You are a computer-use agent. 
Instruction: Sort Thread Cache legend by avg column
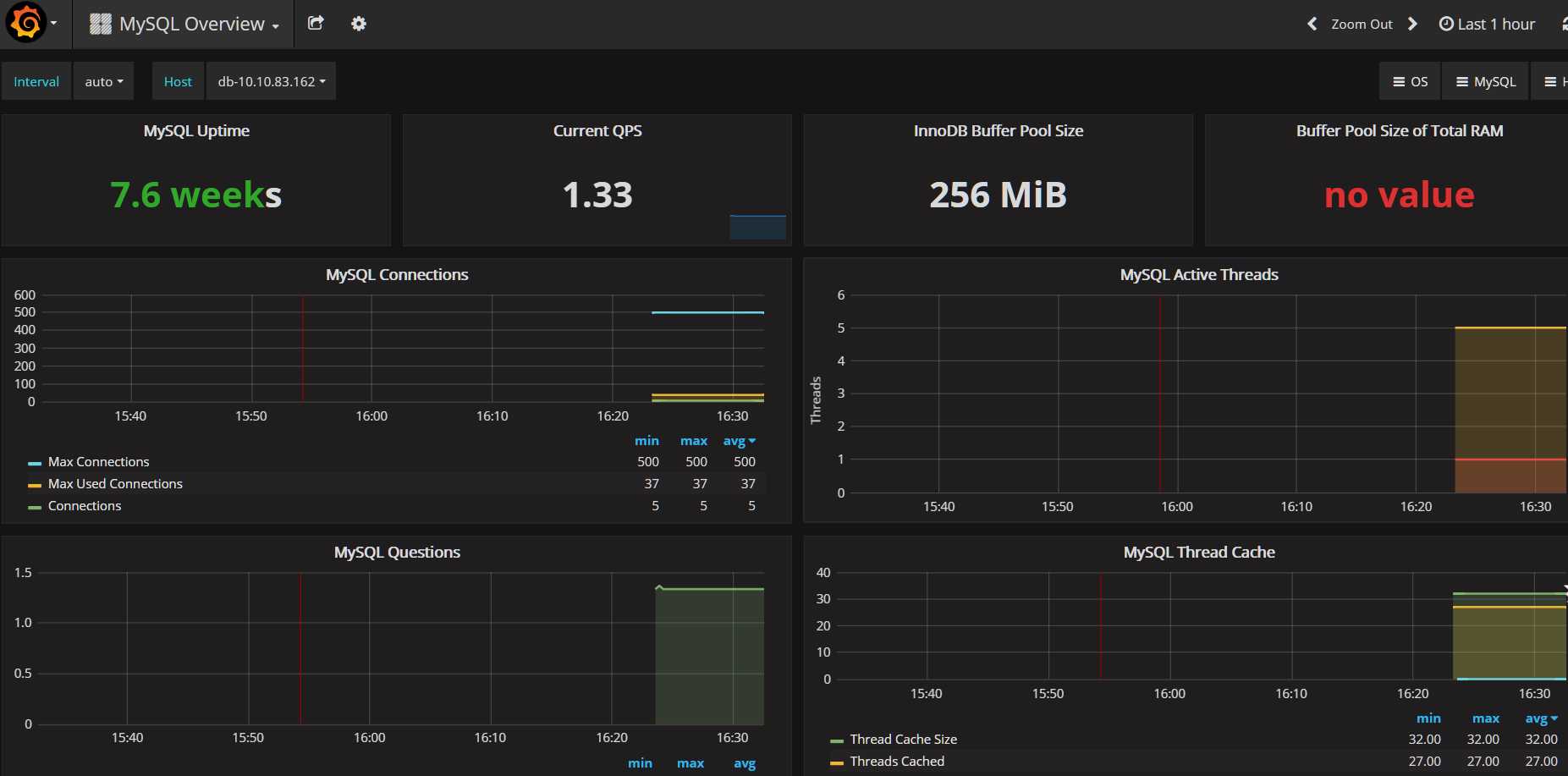click(x=1541, y=718)
